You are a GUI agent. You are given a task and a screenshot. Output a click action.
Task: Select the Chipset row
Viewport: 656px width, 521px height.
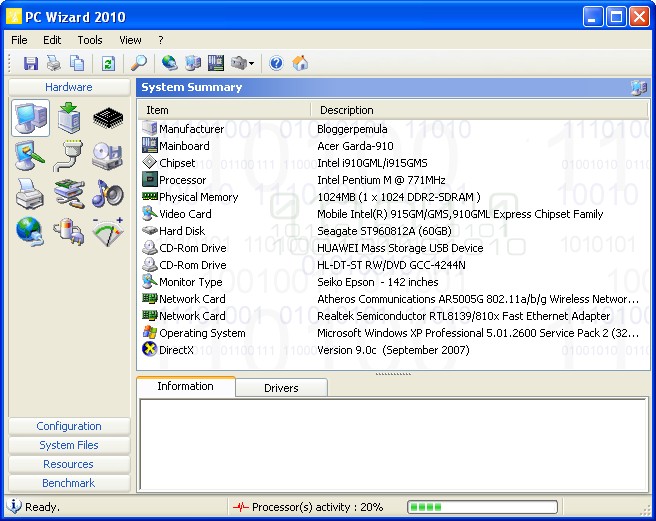pos(393,163)
